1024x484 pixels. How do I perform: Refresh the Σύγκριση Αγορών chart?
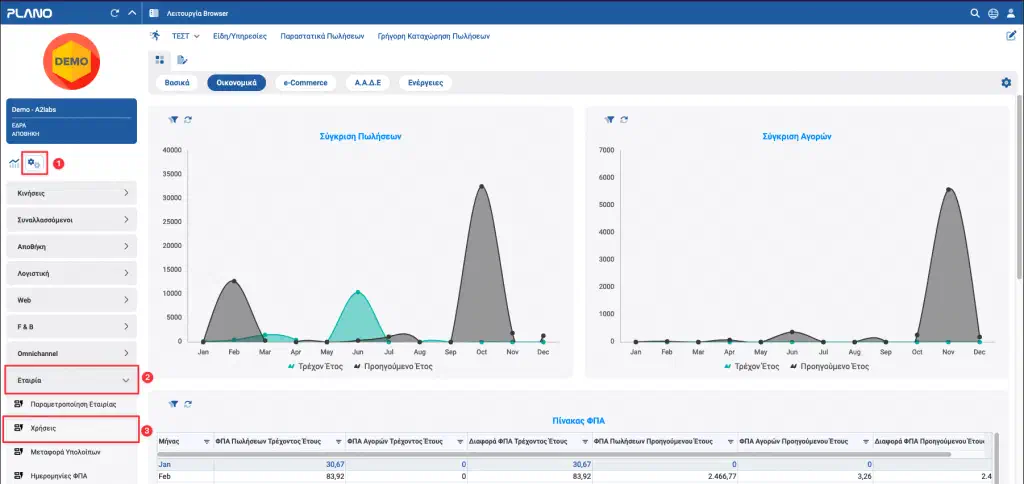coord(624,120)
